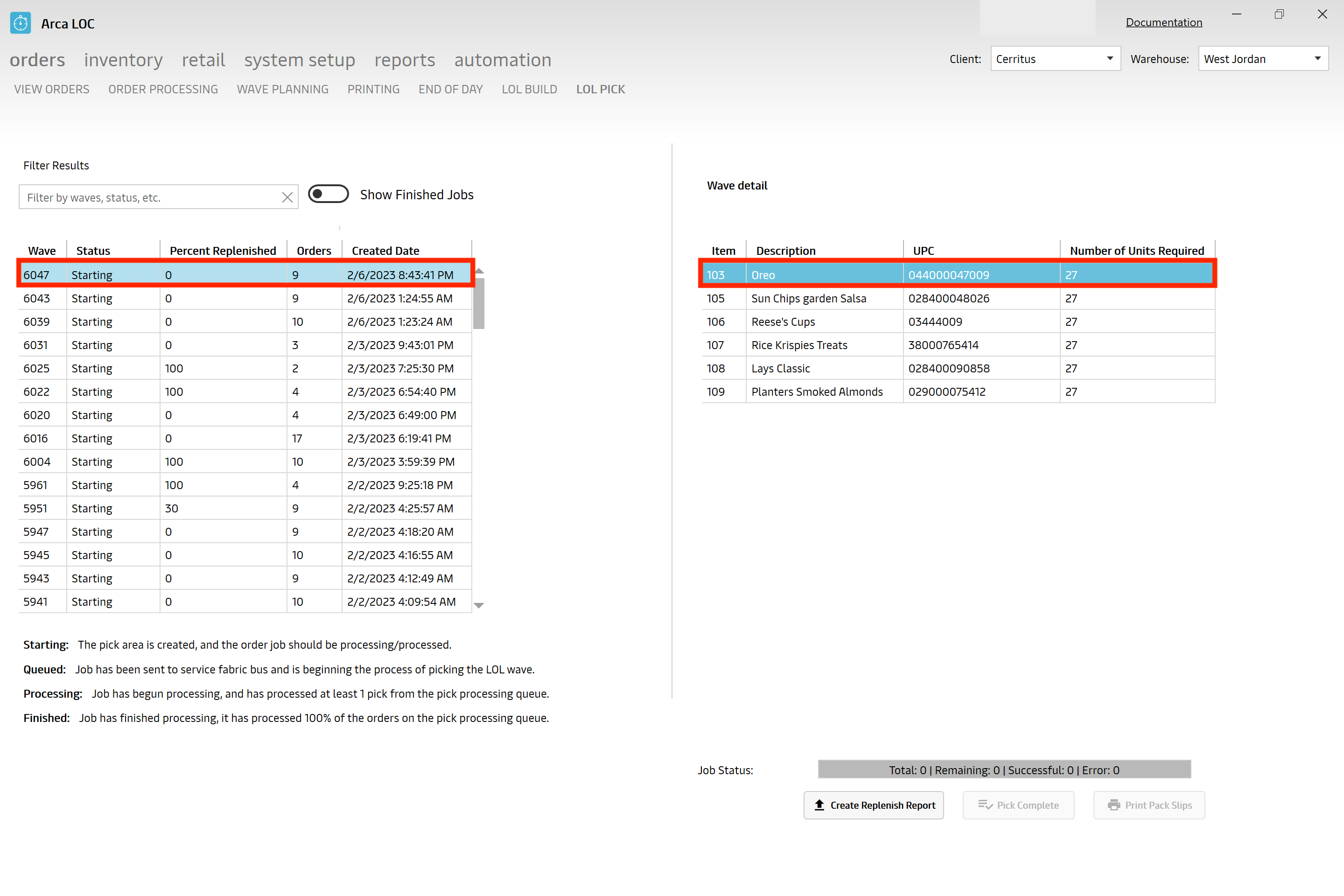Toggle Show Finished Jobs switch
1344x896 pixels.
click(329, 194)
